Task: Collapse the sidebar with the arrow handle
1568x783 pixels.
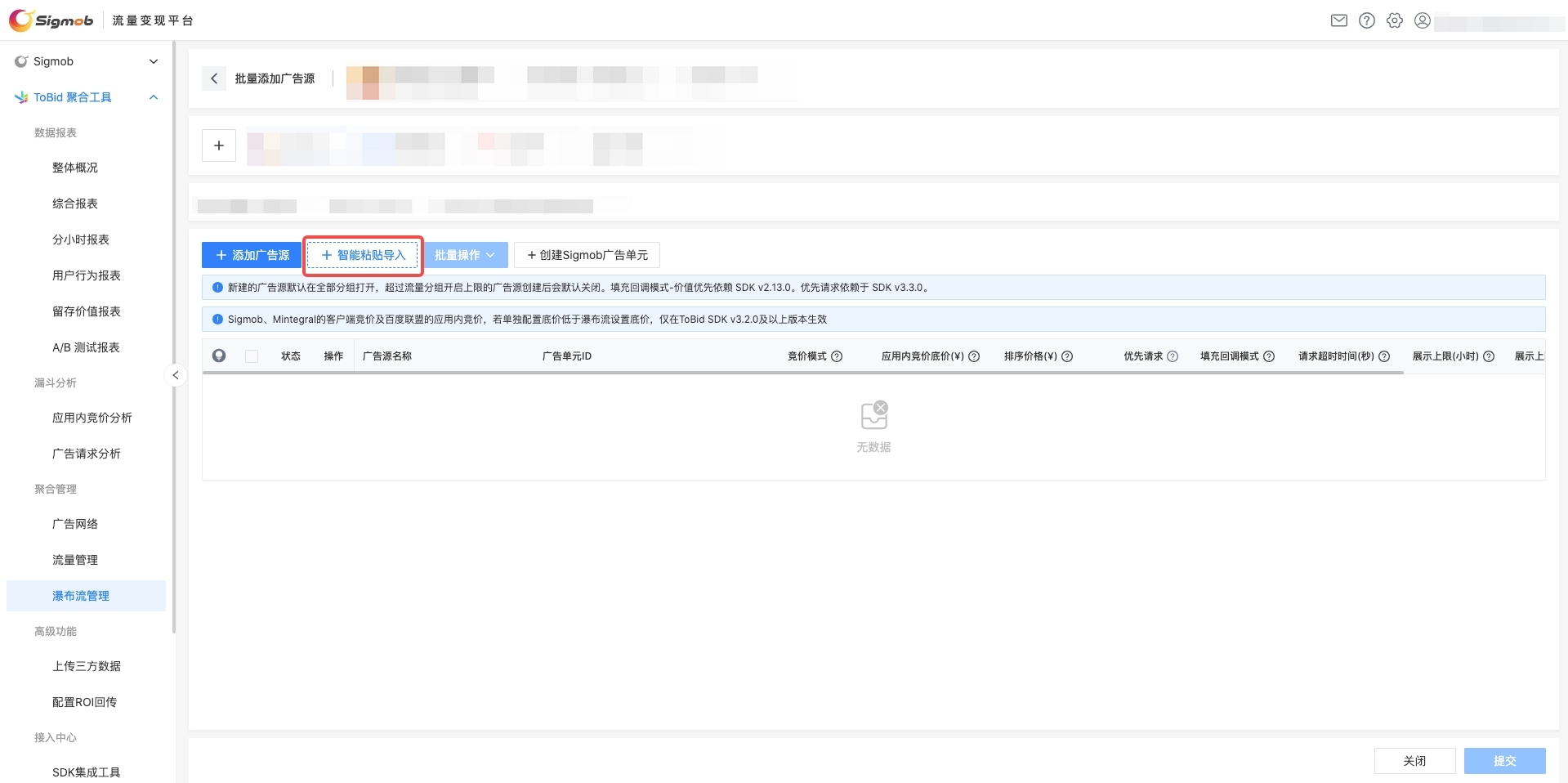Action: click(x=175, y=375)
